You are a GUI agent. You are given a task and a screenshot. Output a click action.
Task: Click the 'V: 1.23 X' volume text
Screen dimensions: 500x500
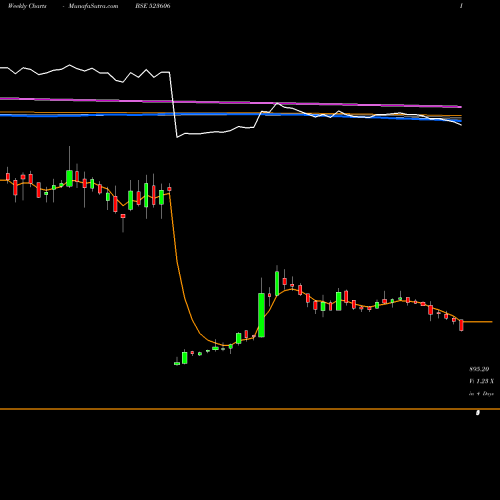[x=481, y=381]
